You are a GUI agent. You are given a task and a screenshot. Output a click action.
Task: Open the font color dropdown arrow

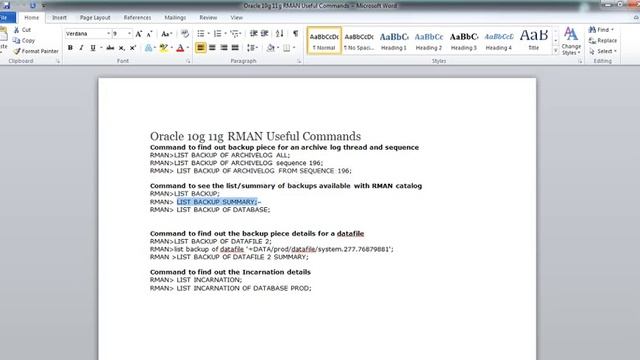point(188,48)
